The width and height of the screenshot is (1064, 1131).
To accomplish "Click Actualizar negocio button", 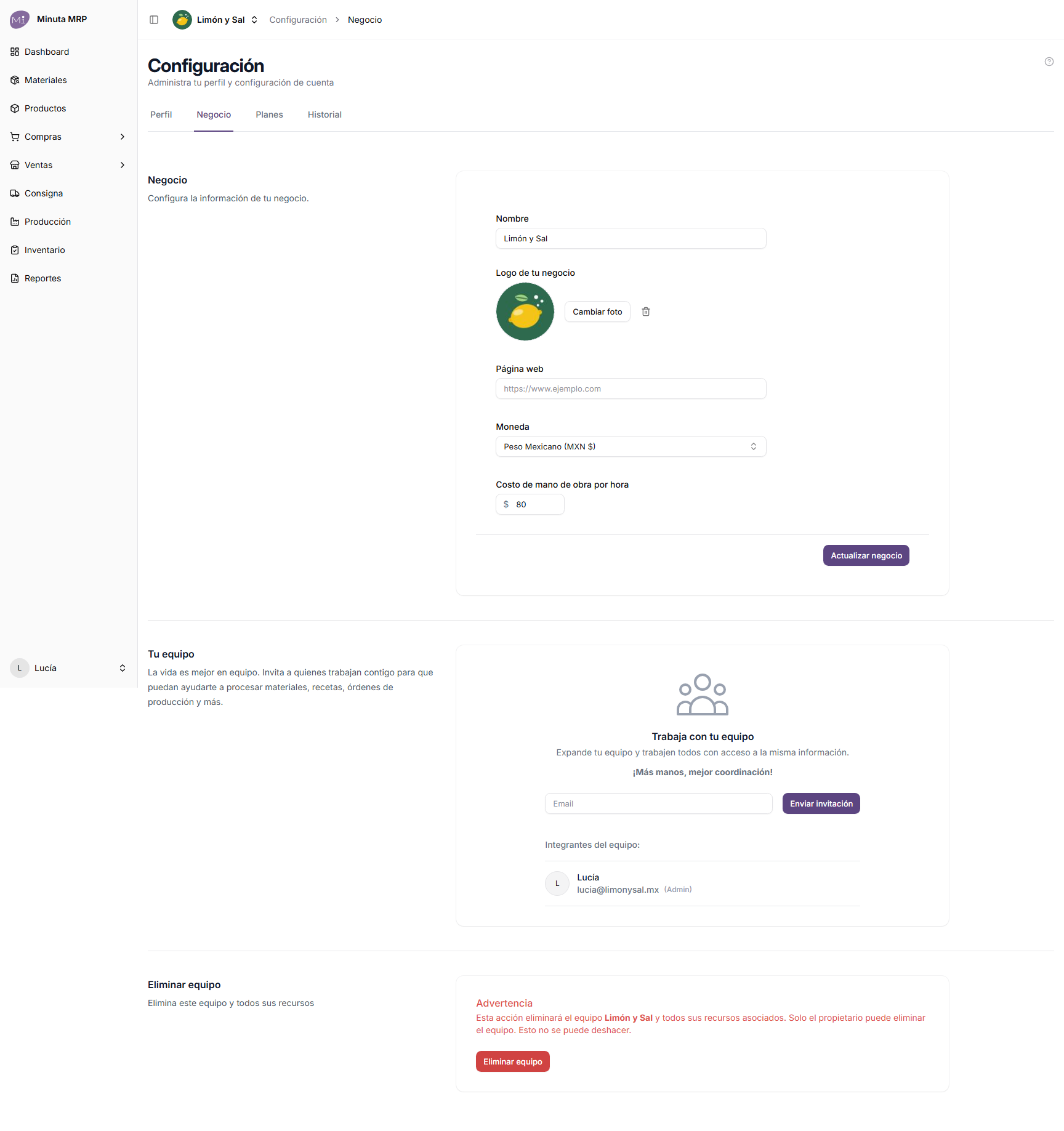I will coord(866,555).
